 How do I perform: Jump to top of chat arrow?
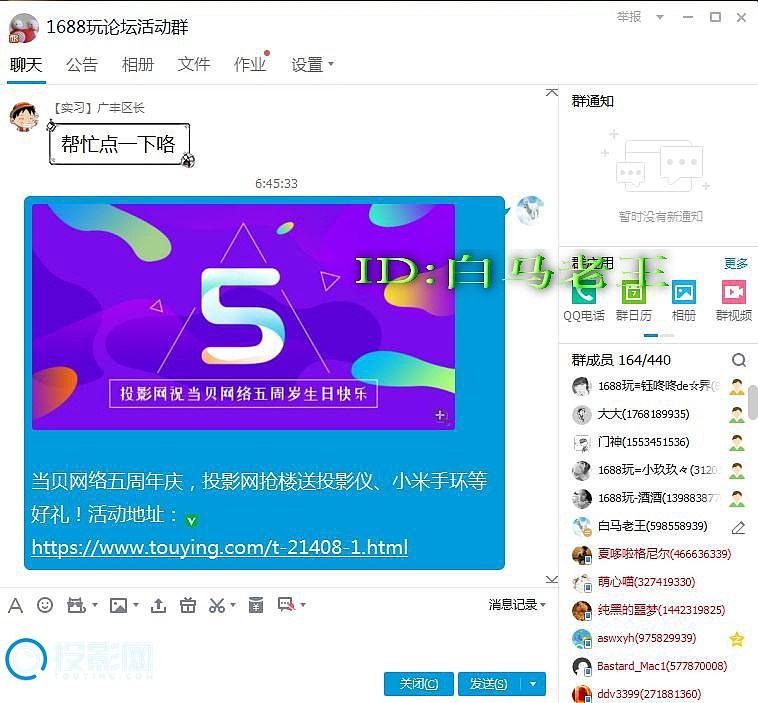pyautogui.click(x=552, y=92)
